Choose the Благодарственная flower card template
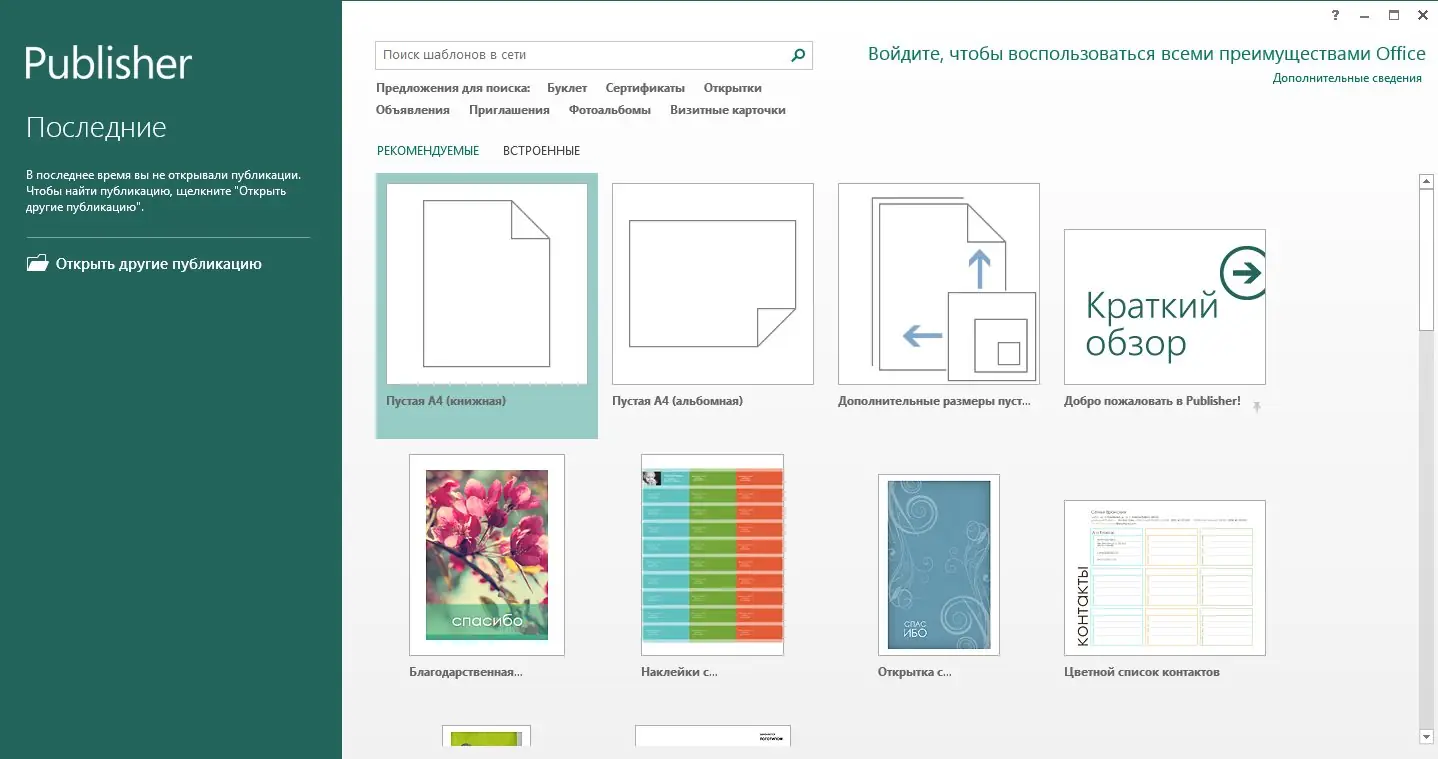1438x759 pixels. point(487,555)
